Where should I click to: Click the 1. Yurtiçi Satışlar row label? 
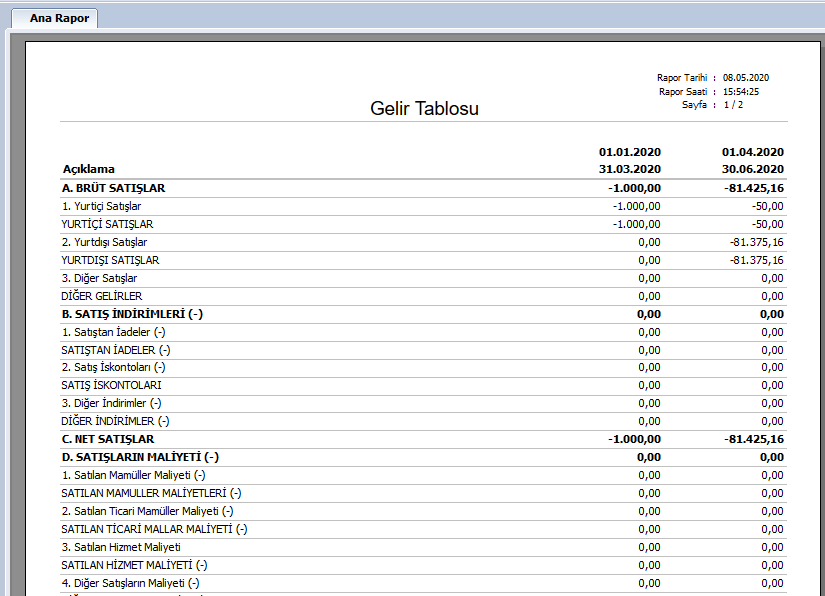click(x=101, y=206)
